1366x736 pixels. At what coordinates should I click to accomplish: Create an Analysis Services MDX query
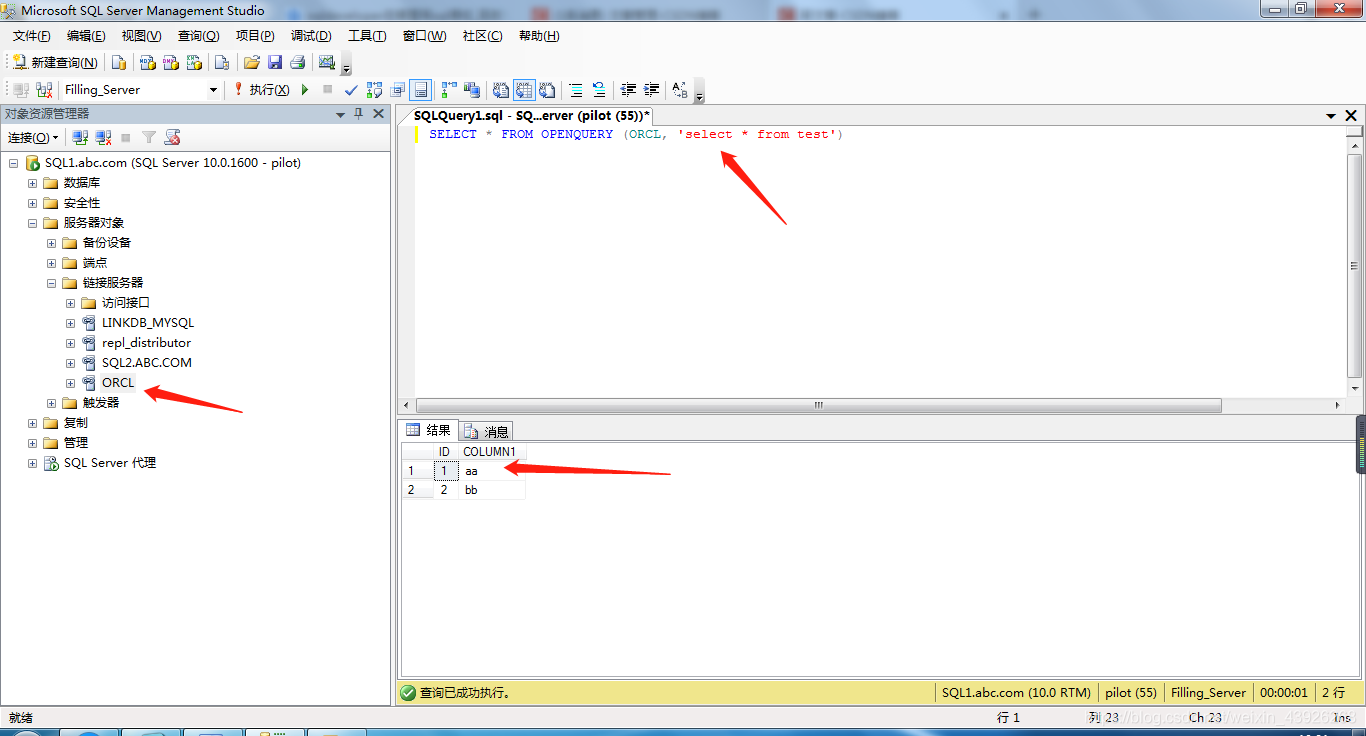pos(147,62)
